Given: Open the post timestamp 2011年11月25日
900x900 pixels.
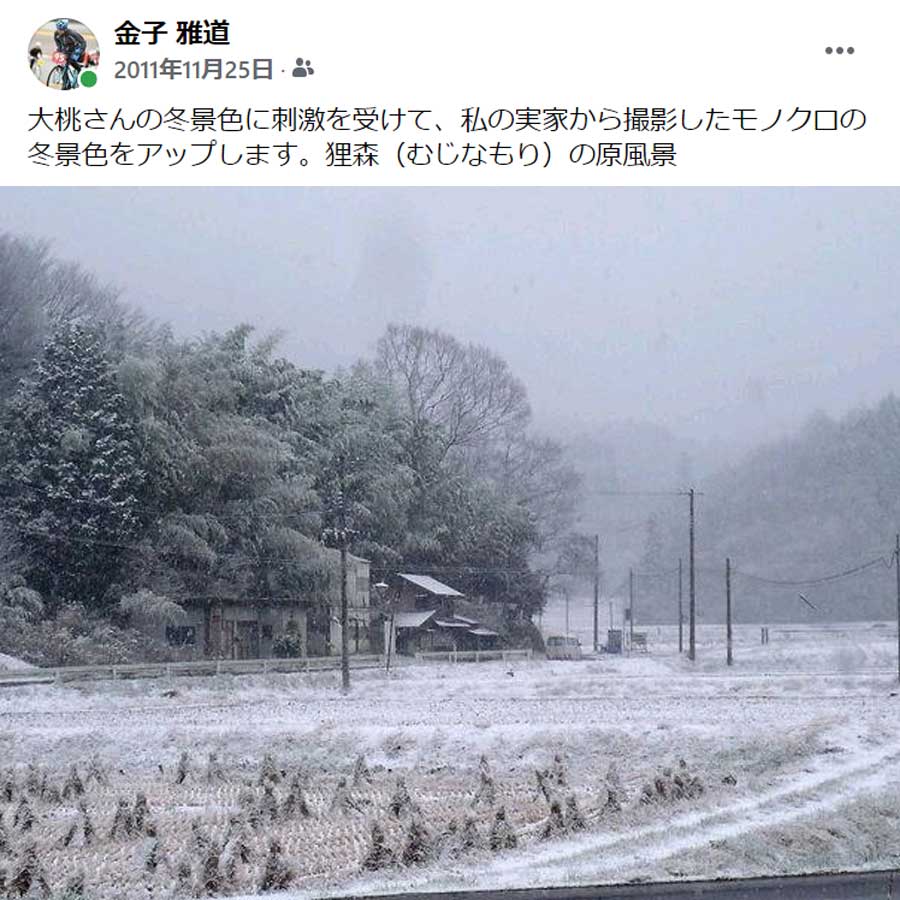Looking at the screenshot, I should (x=193, y=69).
